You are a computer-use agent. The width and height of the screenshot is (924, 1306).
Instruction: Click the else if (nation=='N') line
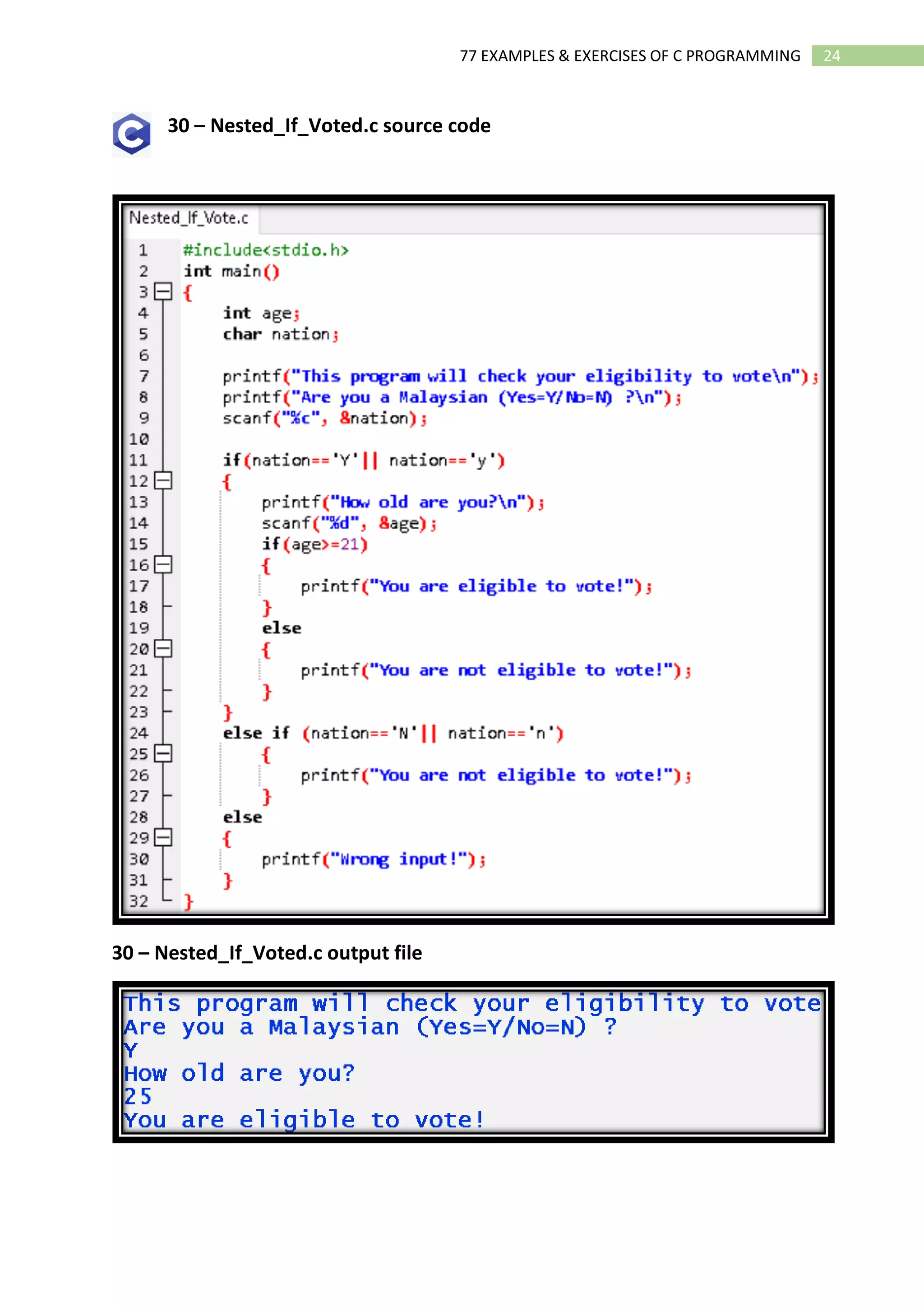click(x=393, y=733)
